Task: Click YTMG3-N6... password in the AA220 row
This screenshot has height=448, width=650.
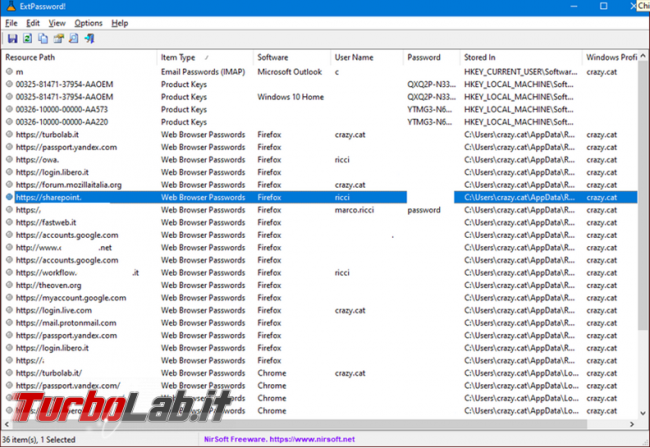Action: 429,122
